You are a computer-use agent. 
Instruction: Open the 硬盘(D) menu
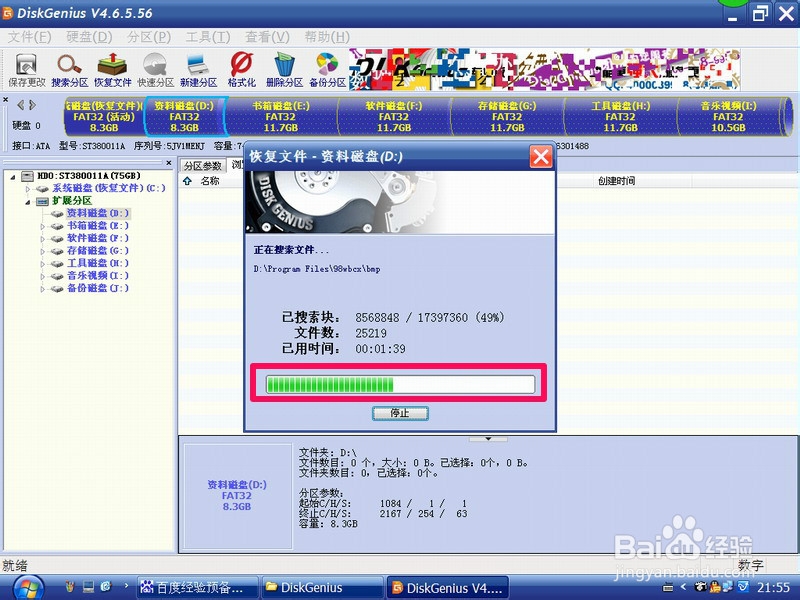tap(89, 37)
